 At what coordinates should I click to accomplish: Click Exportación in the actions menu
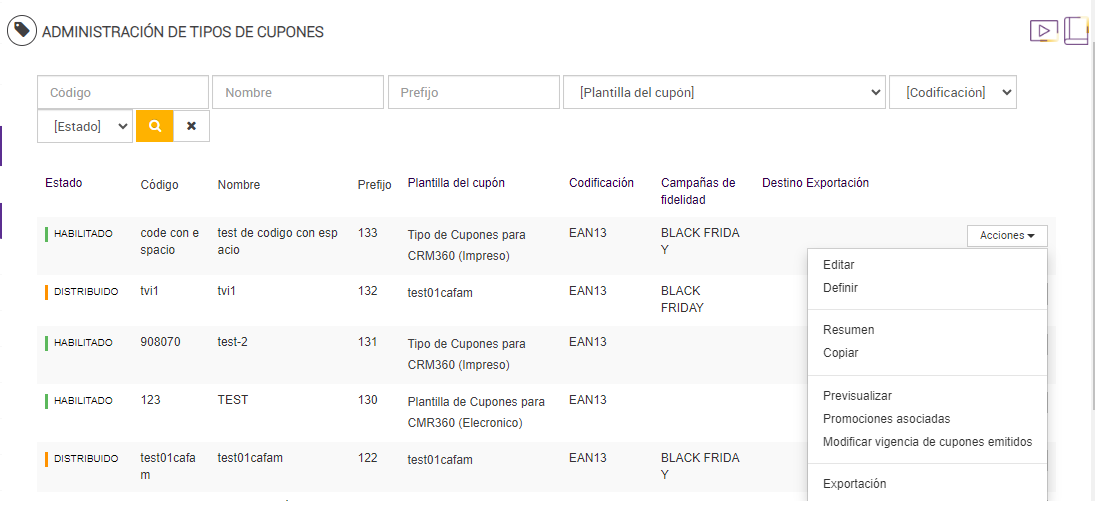(854, 484)
